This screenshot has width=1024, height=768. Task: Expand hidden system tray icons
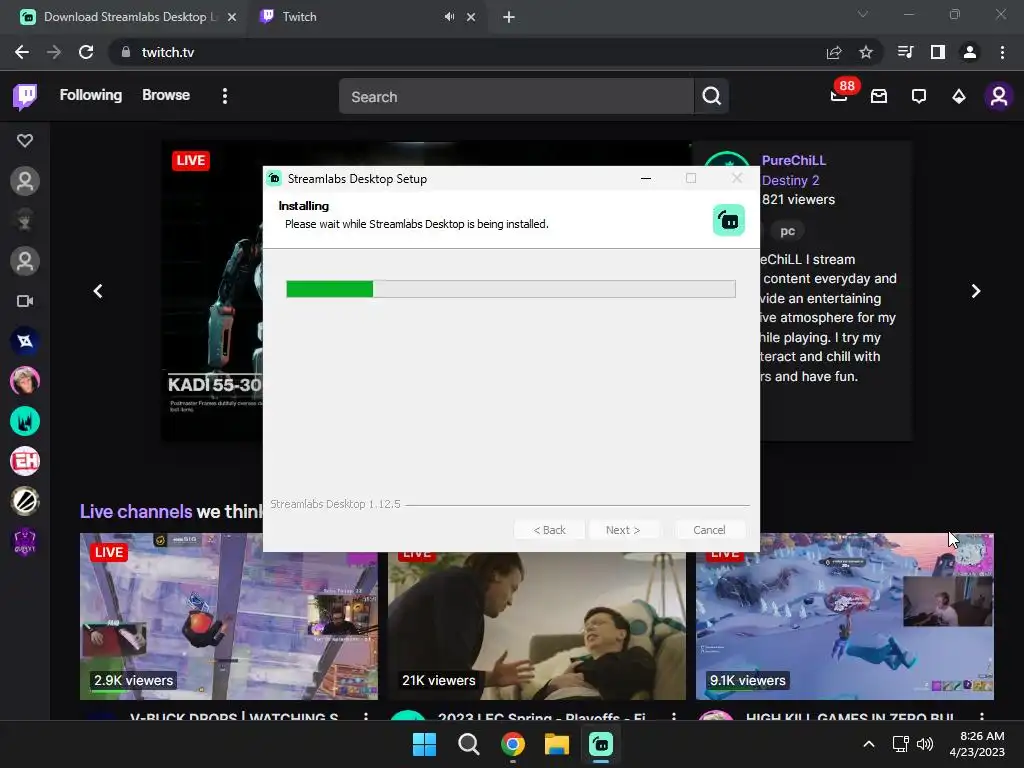pyautogui.click(x=869, y=744)
